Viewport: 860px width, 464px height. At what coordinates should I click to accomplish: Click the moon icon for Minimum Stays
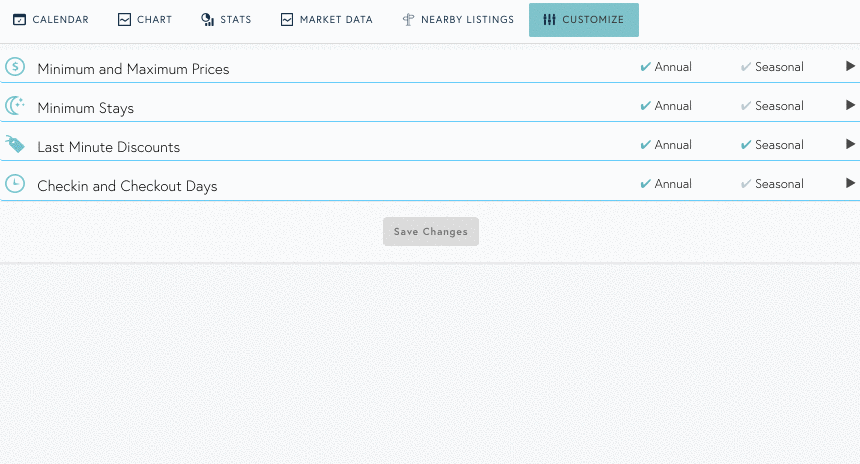pyautogui.click(x=15, y=105)
